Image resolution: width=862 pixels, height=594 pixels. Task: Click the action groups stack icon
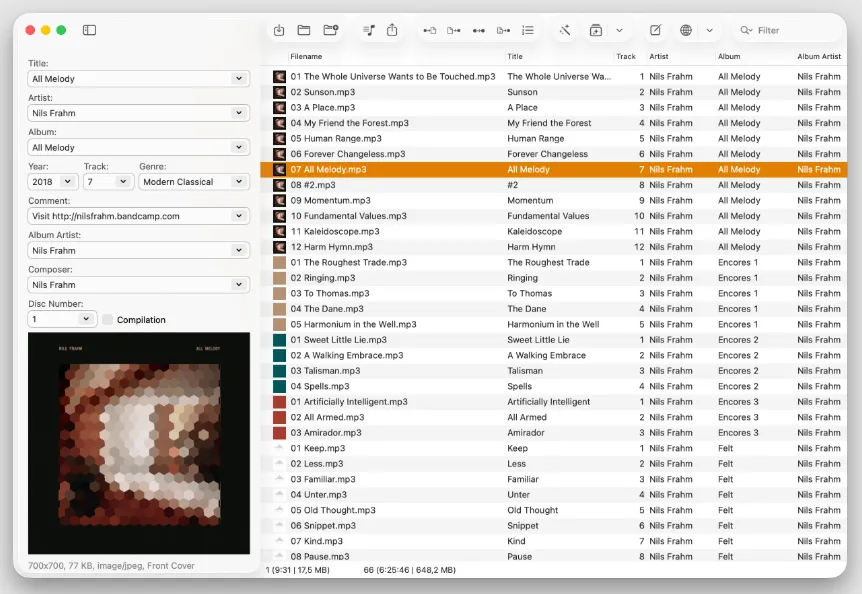click(x=596, y=30)
